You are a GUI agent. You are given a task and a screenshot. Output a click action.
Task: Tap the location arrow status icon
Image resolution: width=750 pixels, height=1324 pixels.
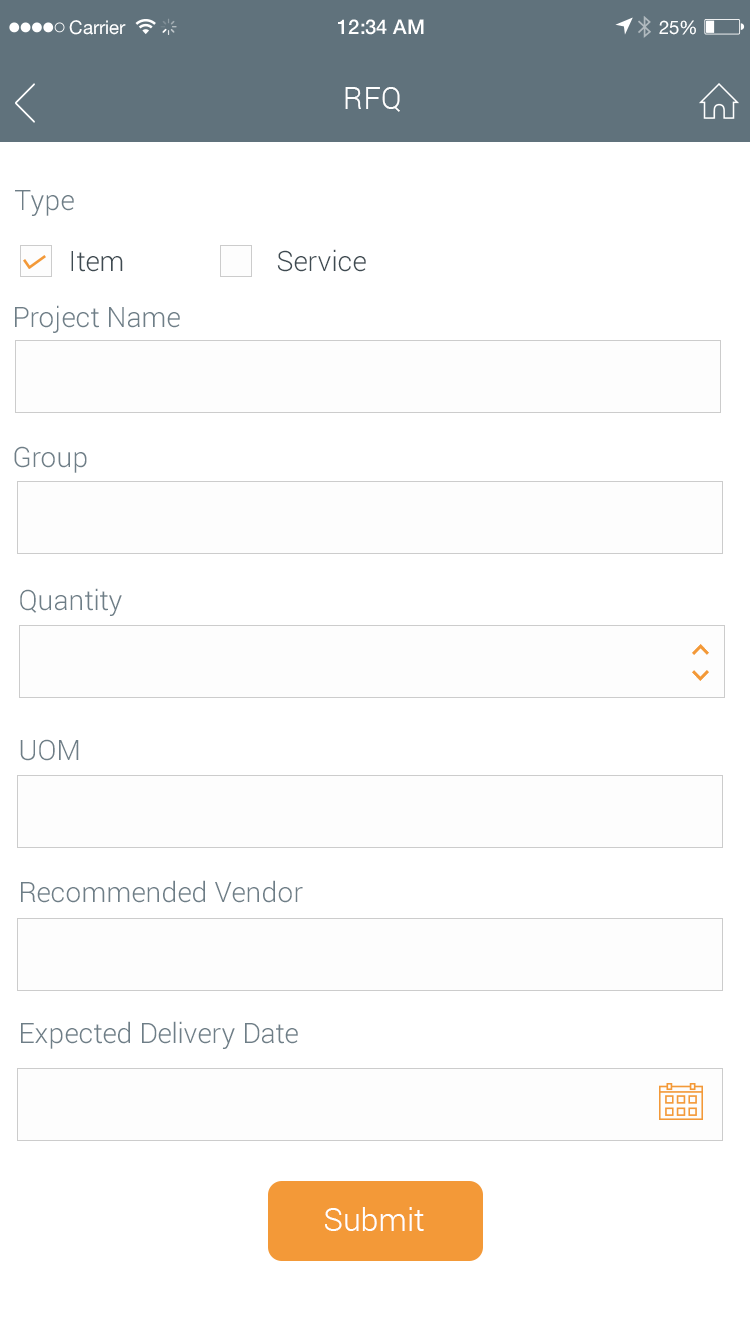[624, 27]
